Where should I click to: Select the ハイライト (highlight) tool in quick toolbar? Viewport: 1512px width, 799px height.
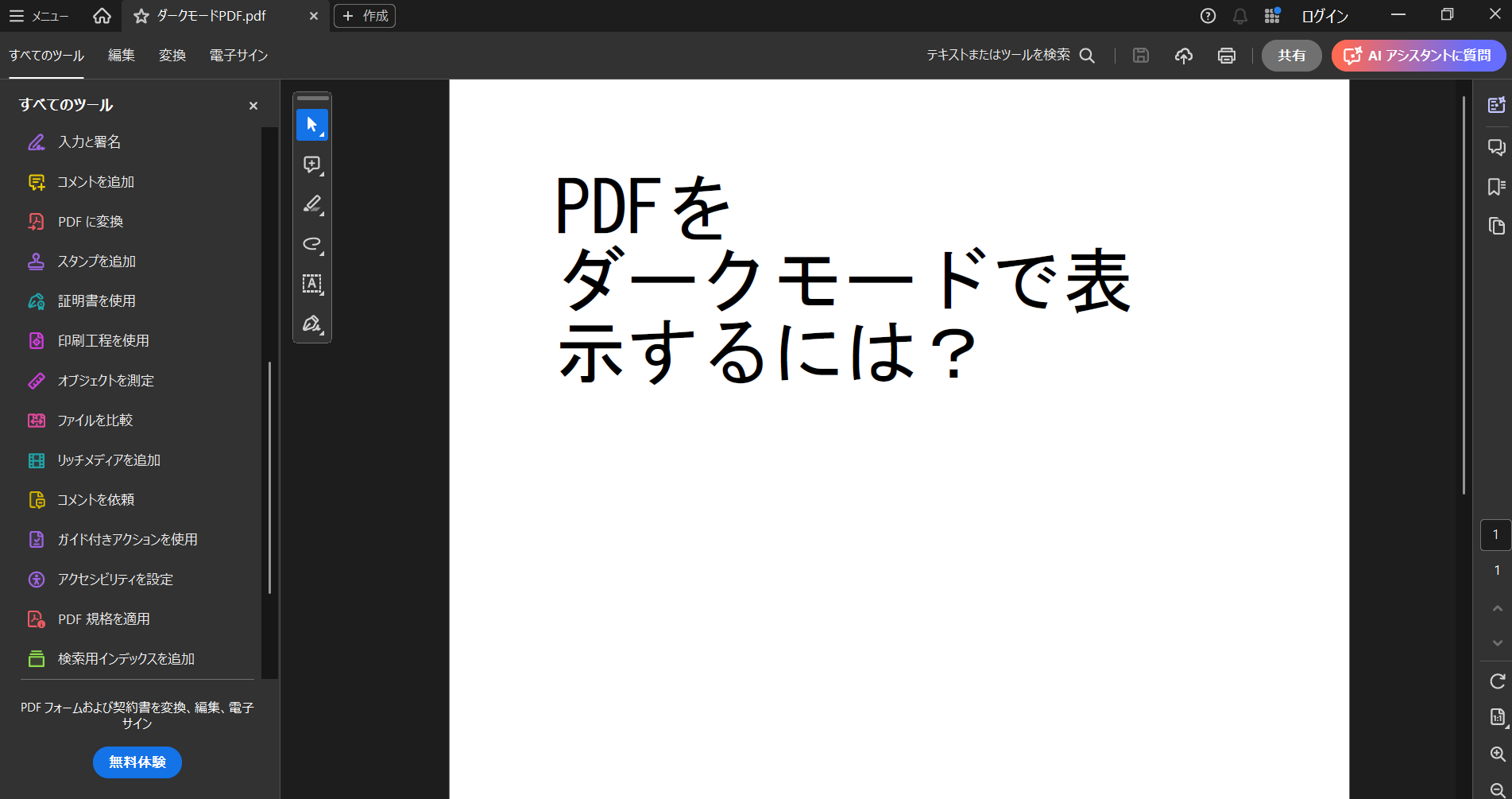[311, 204]
